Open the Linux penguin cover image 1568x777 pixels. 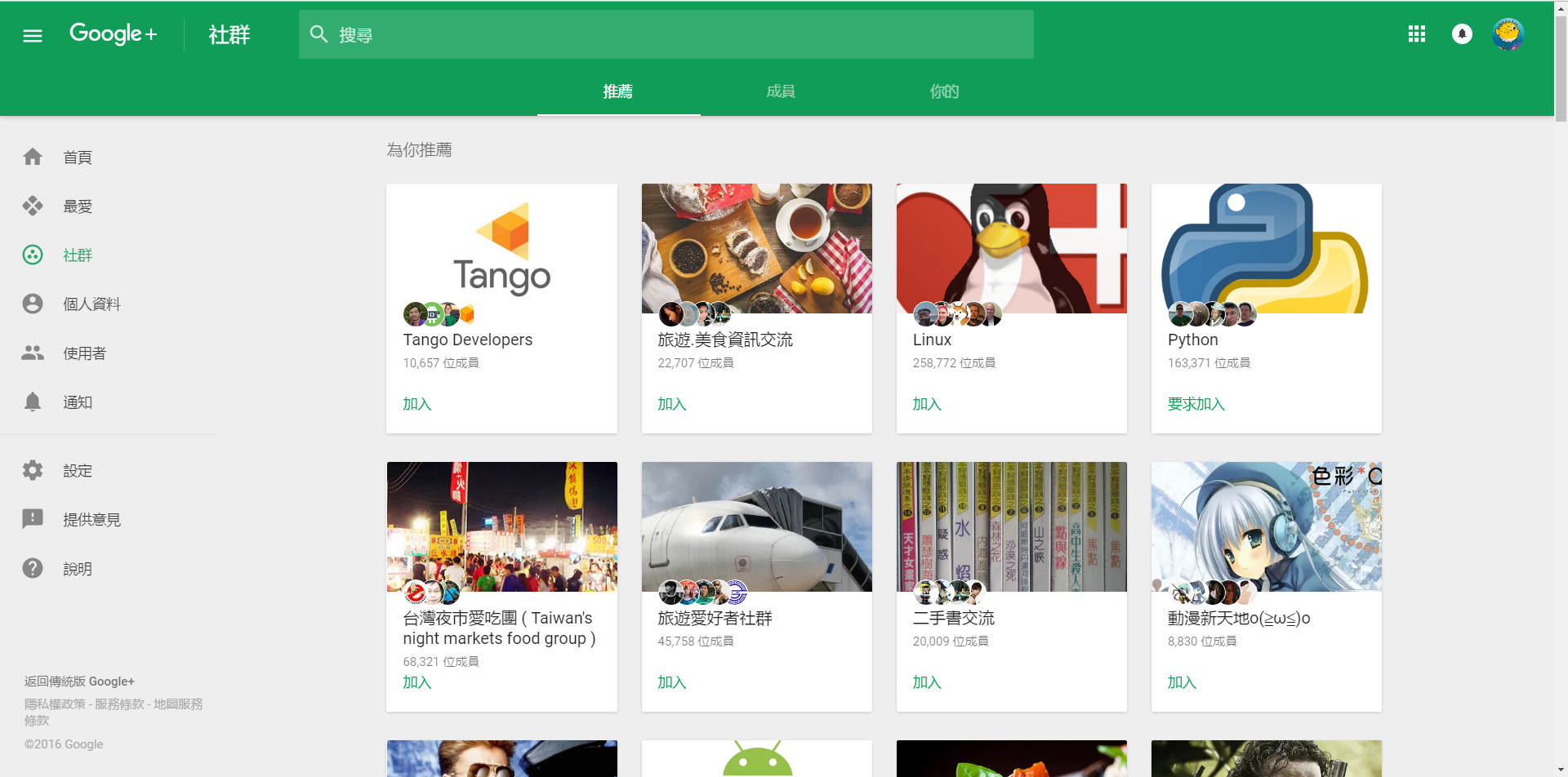click(1012, 248)
